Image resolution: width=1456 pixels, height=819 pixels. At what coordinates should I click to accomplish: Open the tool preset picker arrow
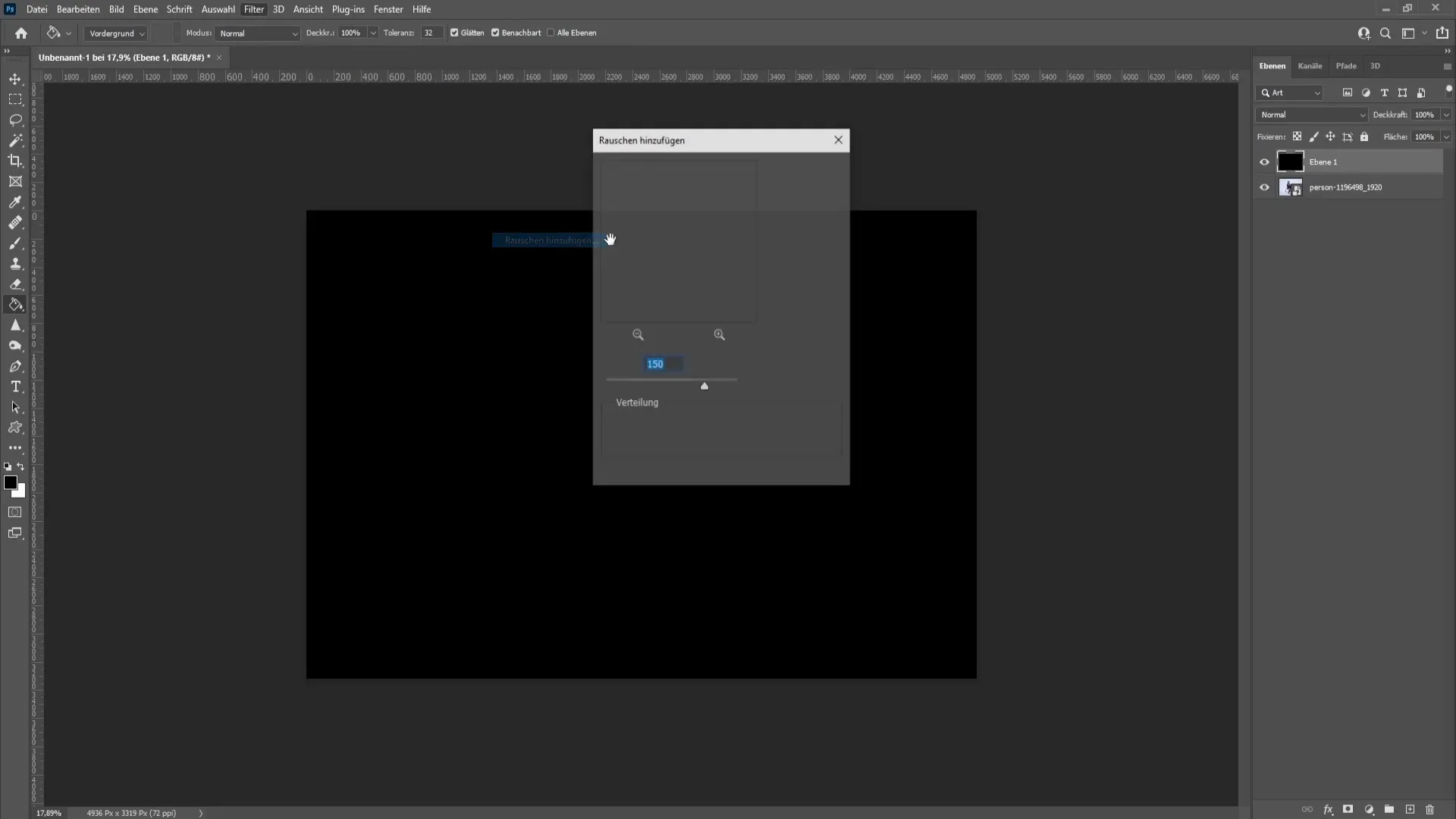click(68, 33)
